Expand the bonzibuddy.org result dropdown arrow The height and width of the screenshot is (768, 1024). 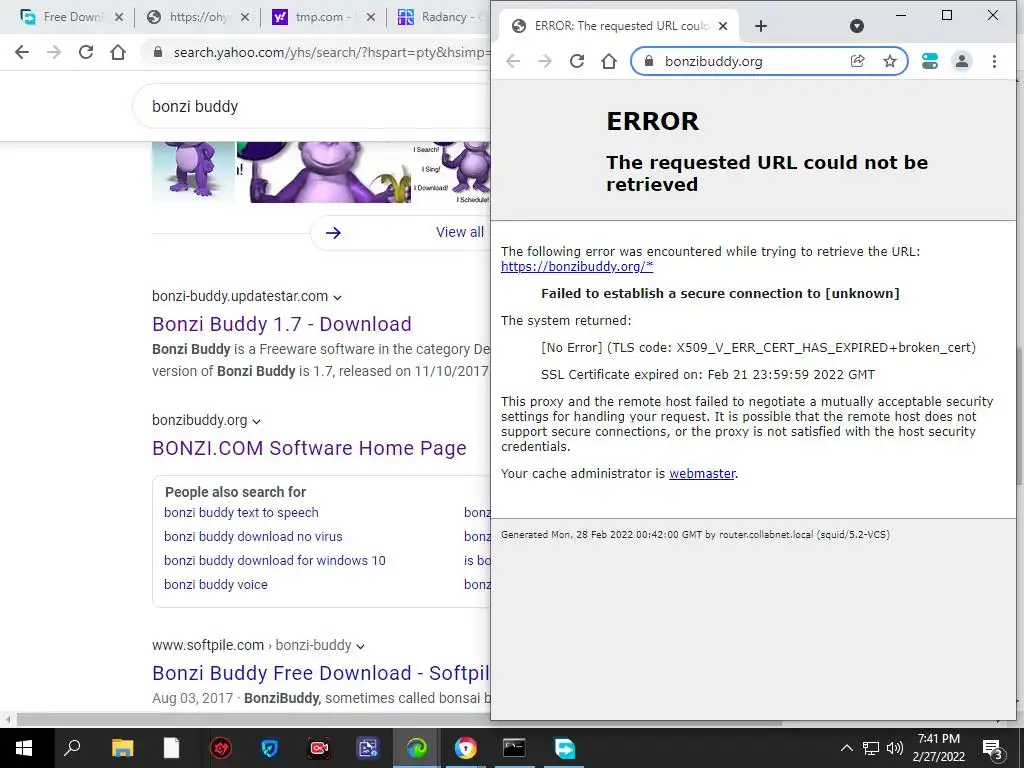tap(256, 421)
